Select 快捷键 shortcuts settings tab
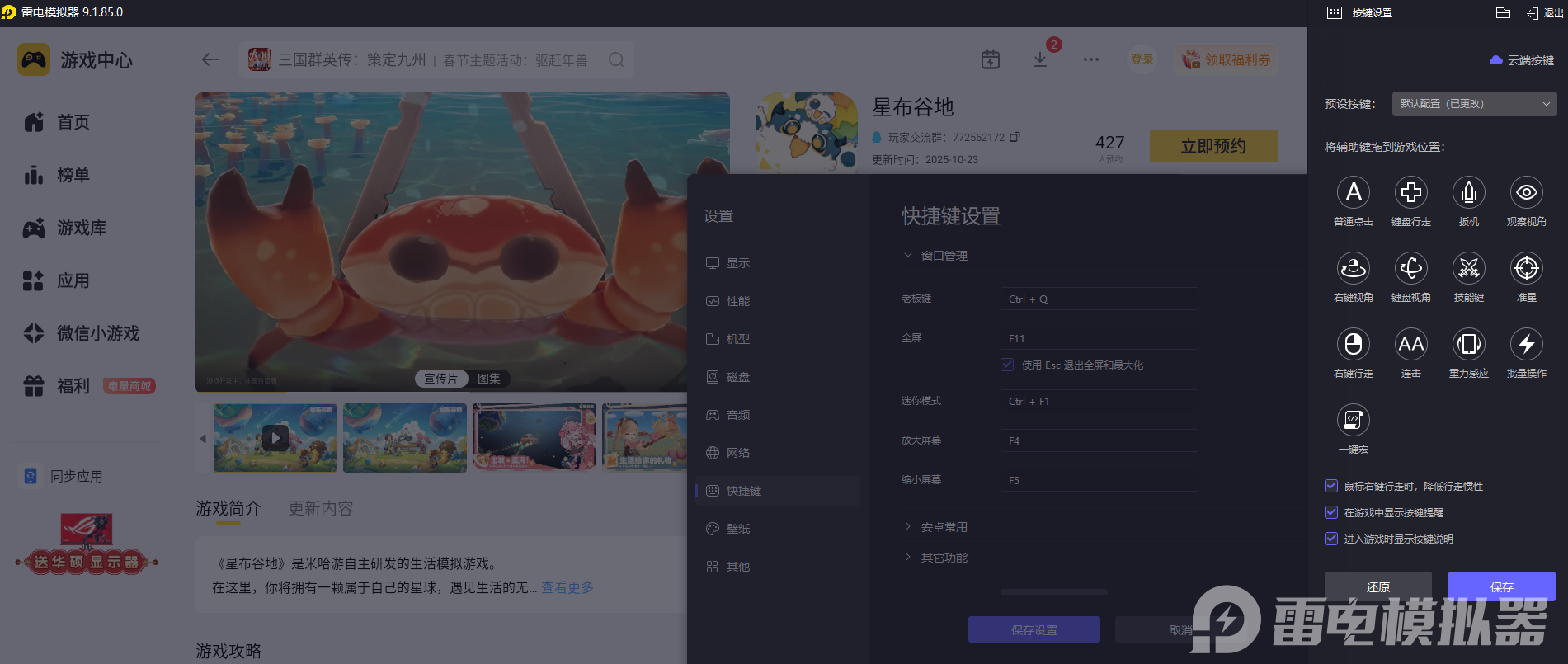The image size is (1568, 664). click(778, 491)
